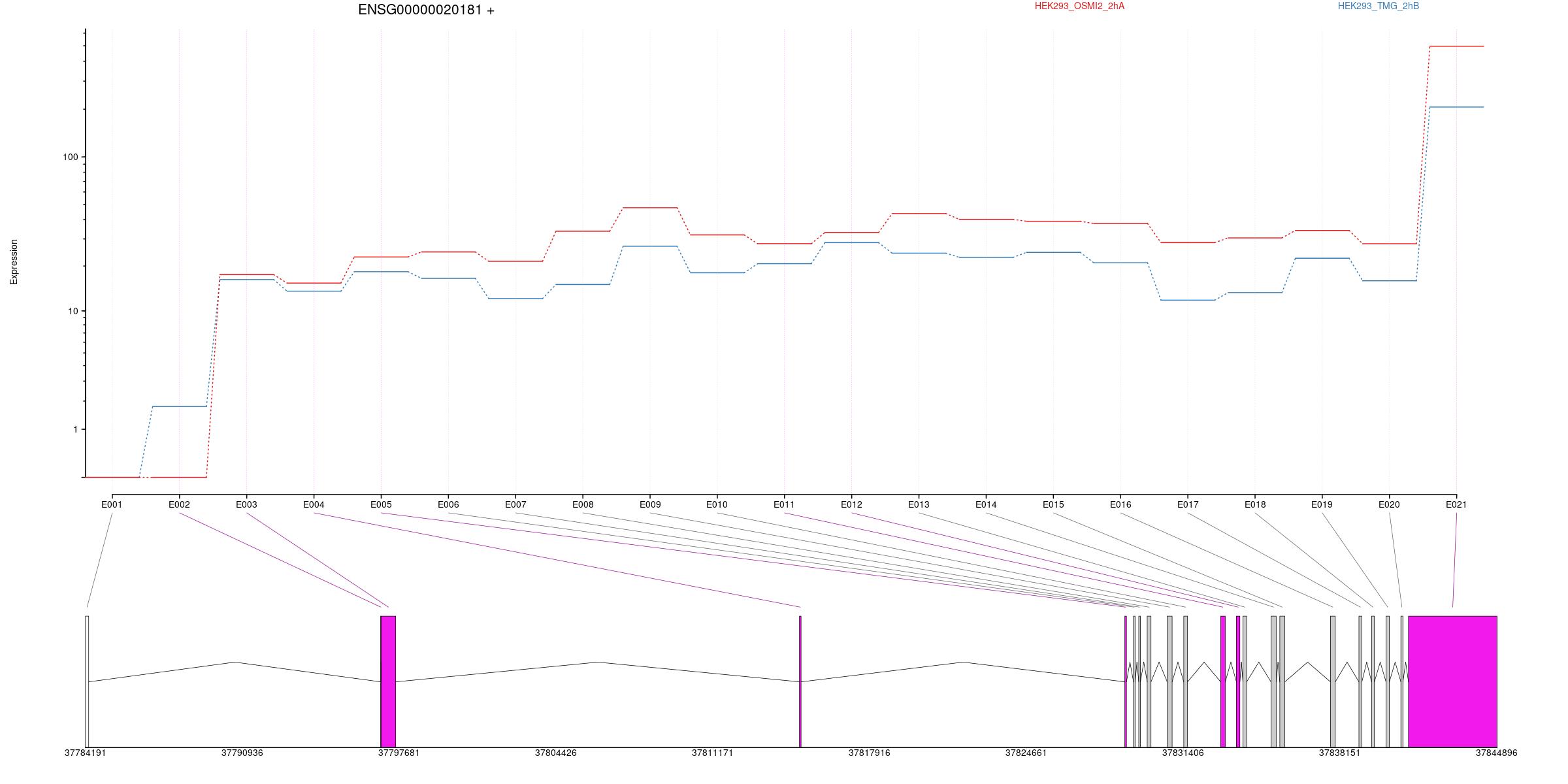The width and height of the screenshot is (1568, 784).
Task: Click the y-axis tick label 10
Action: [73, 311]
